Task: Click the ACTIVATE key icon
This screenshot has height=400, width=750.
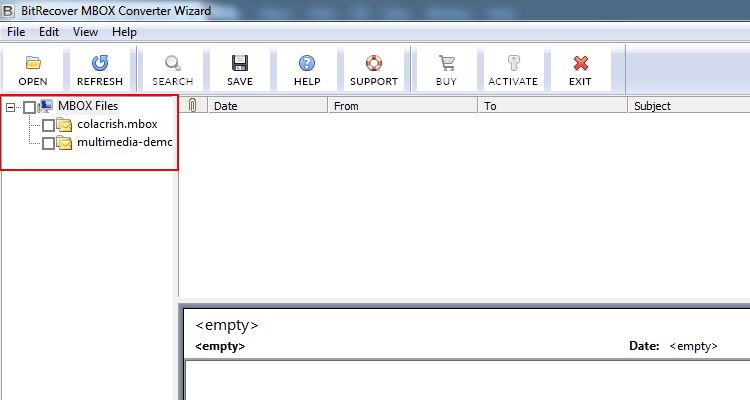Action: [x=513, y=63]
